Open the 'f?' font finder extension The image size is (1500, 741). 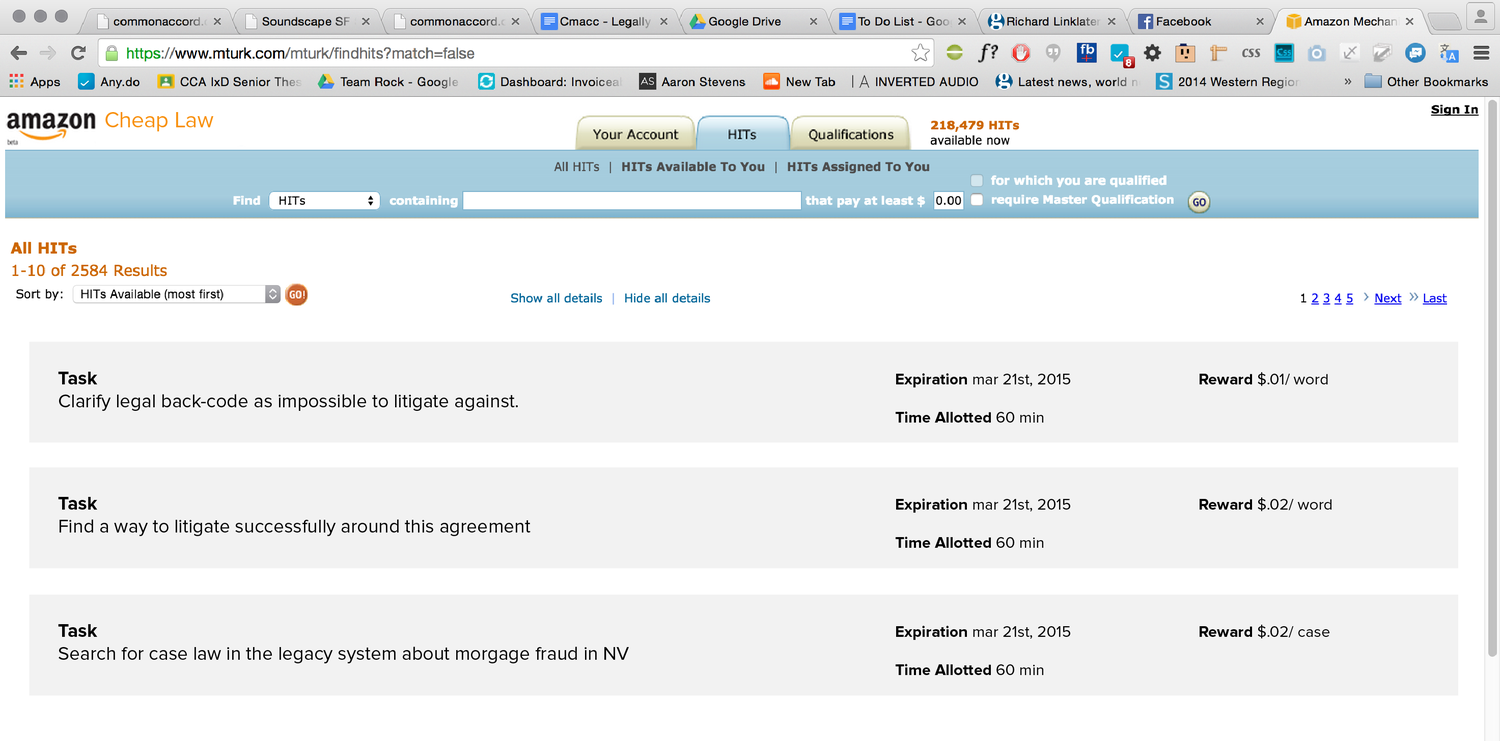pos(988,53)
